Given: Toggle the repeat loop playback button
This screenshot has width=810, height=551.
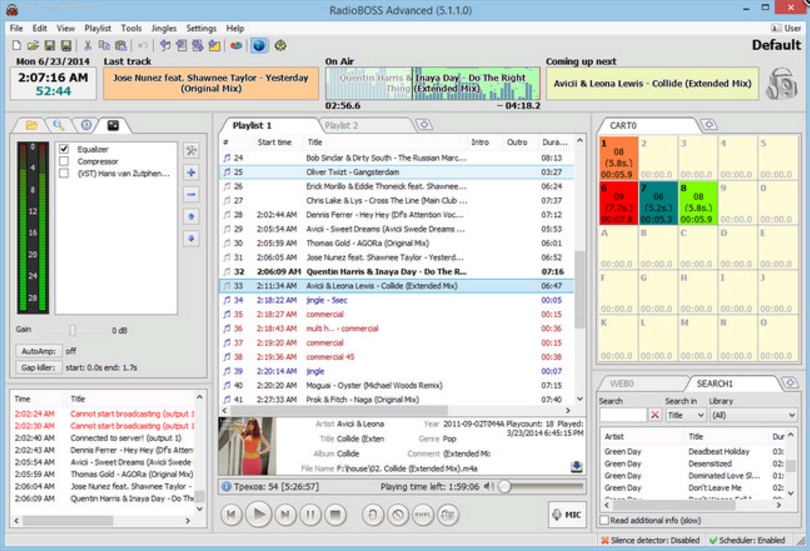Looking at the screenshot, I should (372, 514).
